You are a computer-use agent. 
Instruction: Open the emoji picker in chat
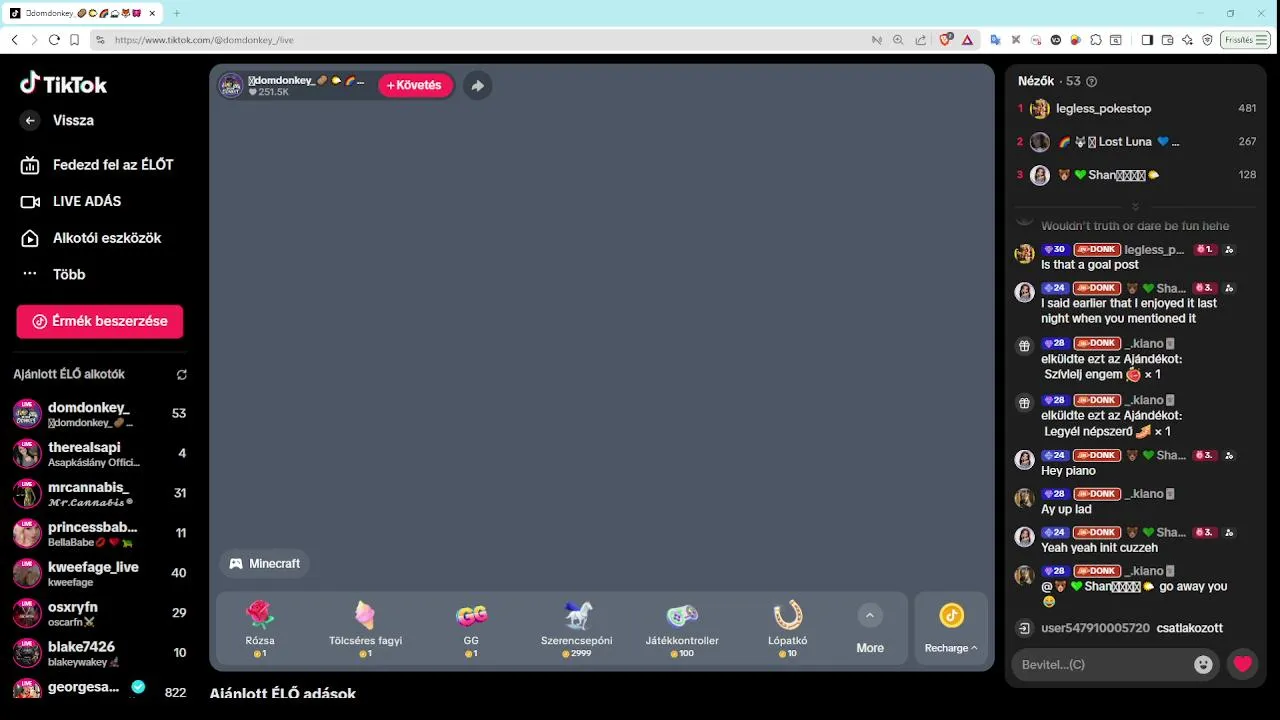pos(1203,664)
